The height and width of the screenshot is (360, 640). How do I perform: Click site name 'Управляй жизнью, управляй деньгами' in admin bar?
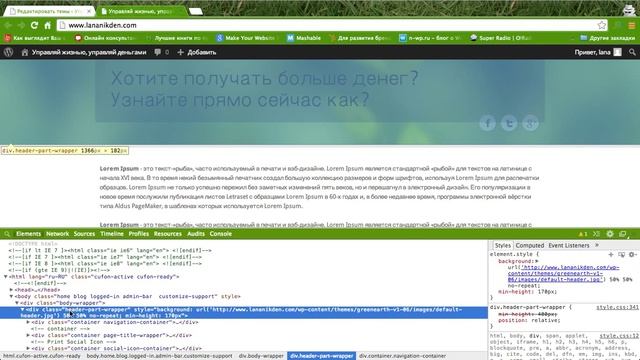84,52
